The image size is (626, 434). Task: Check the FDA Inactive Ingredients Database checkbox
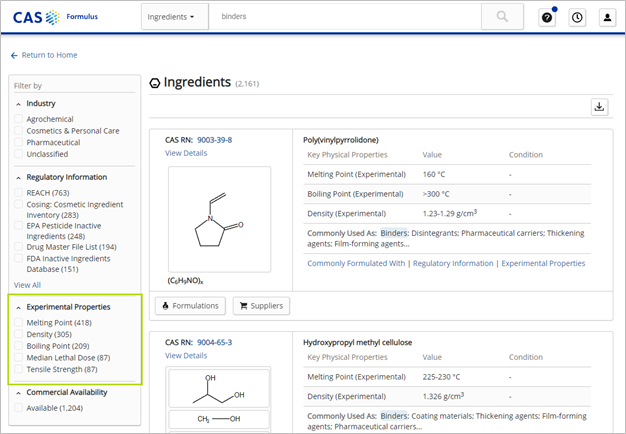18,258
